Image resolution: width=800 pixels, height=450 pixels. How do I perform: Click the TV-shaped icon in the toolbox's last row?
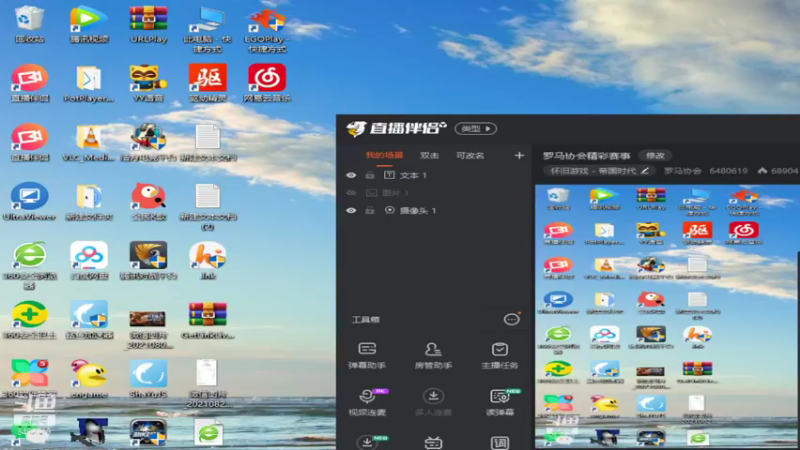coord(433,442)
